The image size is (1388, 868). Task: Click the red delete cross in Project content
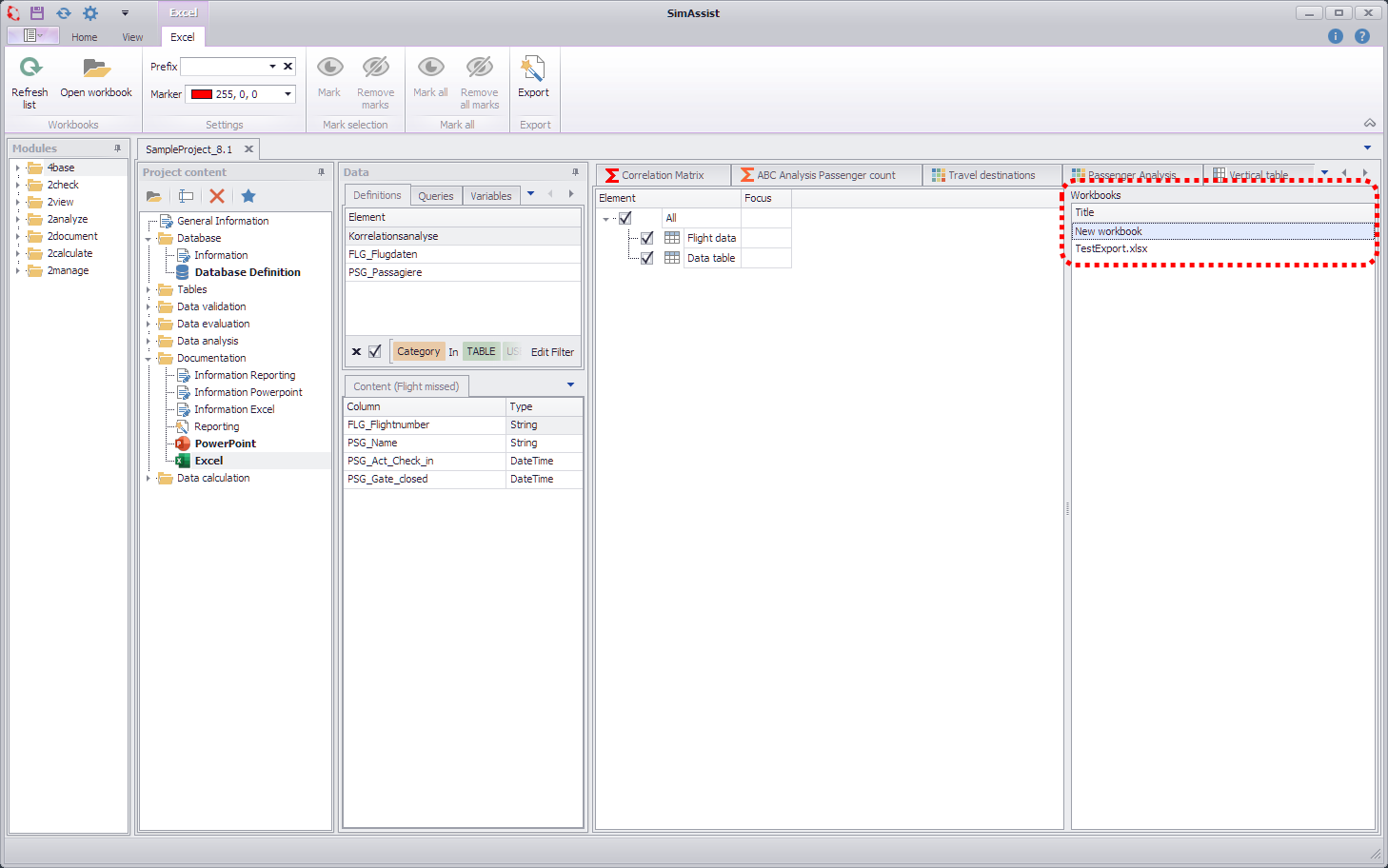click(x=216, y=195)
